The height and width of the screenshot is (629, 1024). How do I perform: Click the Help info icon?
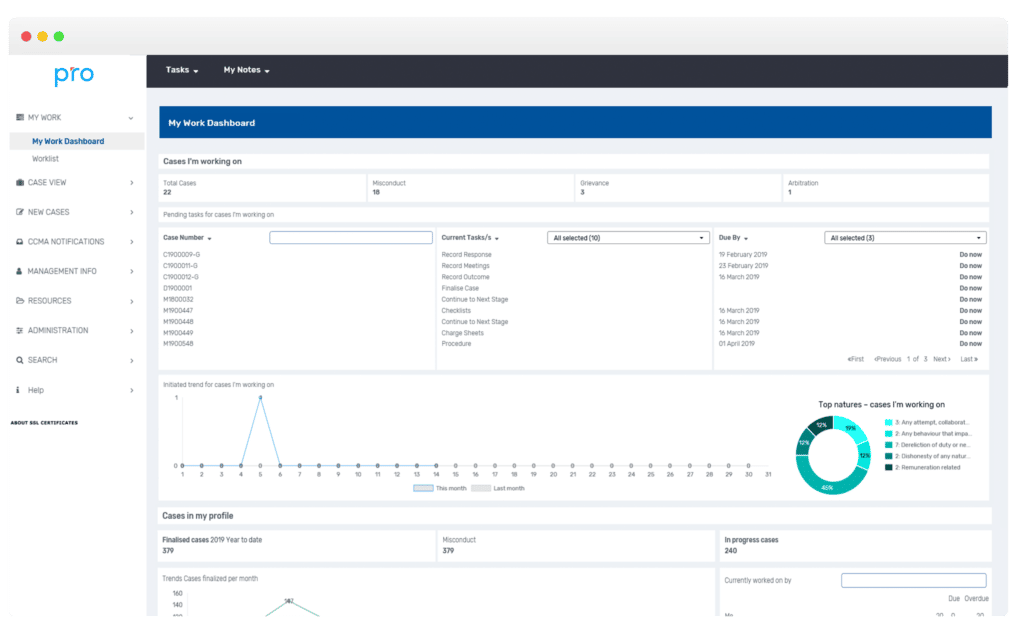(x=21, y=390)
